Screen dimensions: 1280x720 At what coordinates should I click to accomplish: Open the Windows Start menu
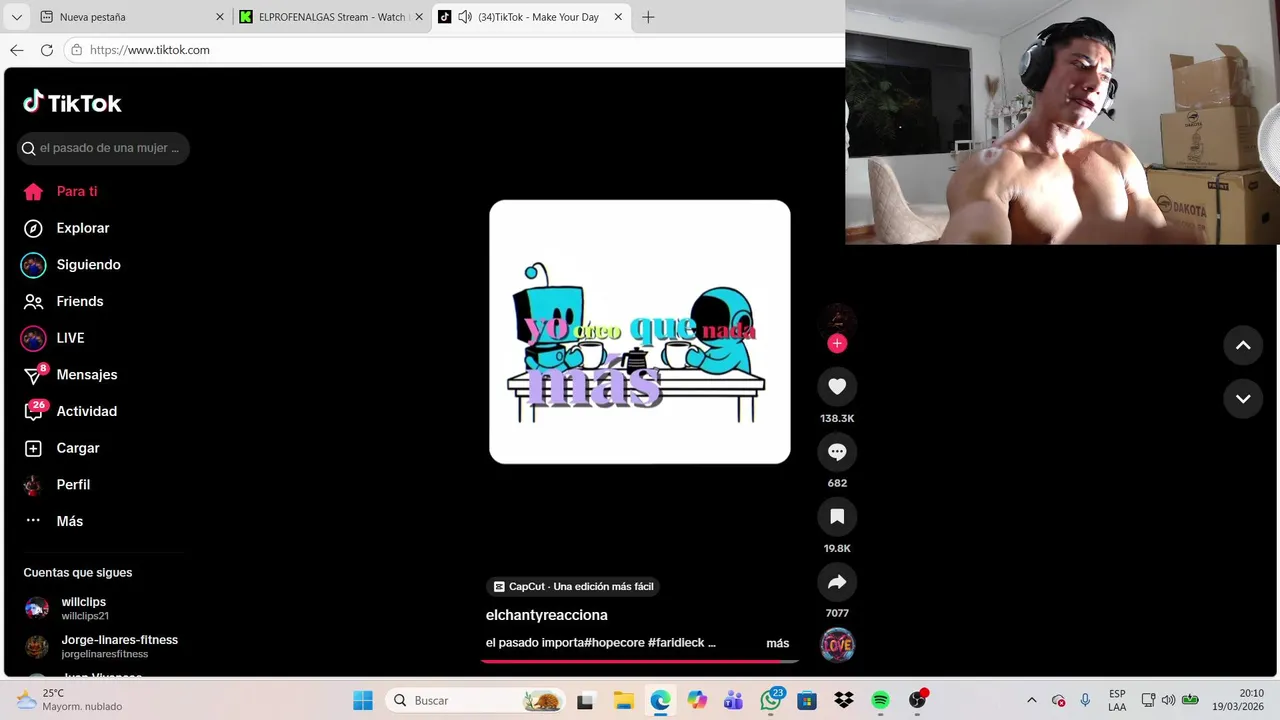[363, 700]
